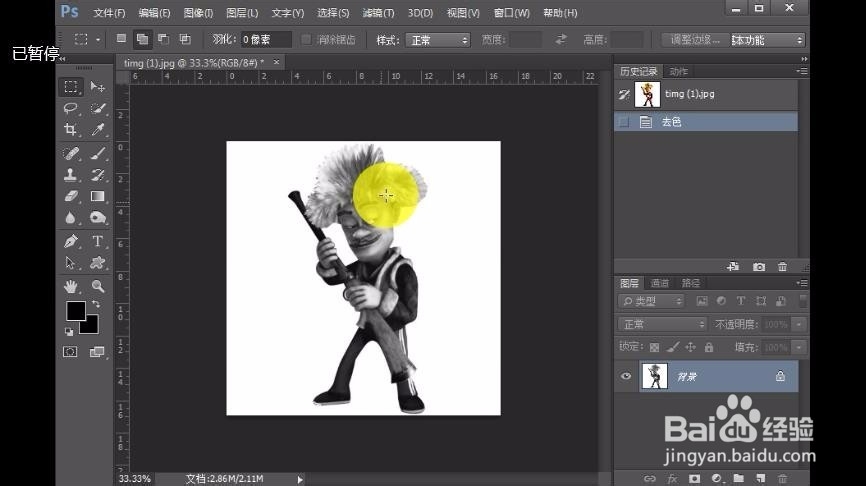Create new snapshot in History panel
This screenshot has width=866, height=486.
pos(759,267)
